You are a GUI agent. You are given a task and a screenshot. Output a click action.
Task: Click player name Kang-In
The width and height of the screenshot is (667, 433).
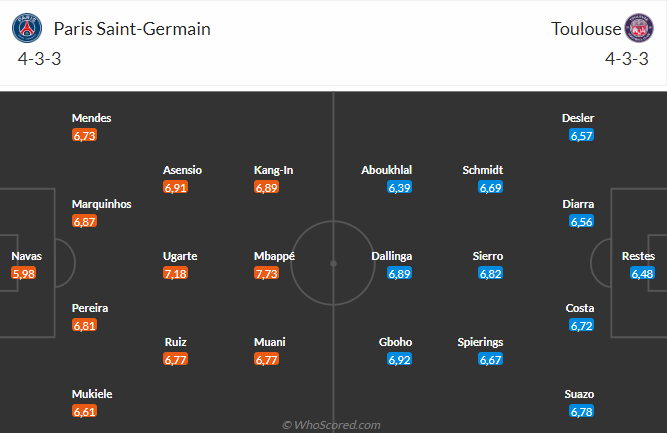tap(273, 170)
